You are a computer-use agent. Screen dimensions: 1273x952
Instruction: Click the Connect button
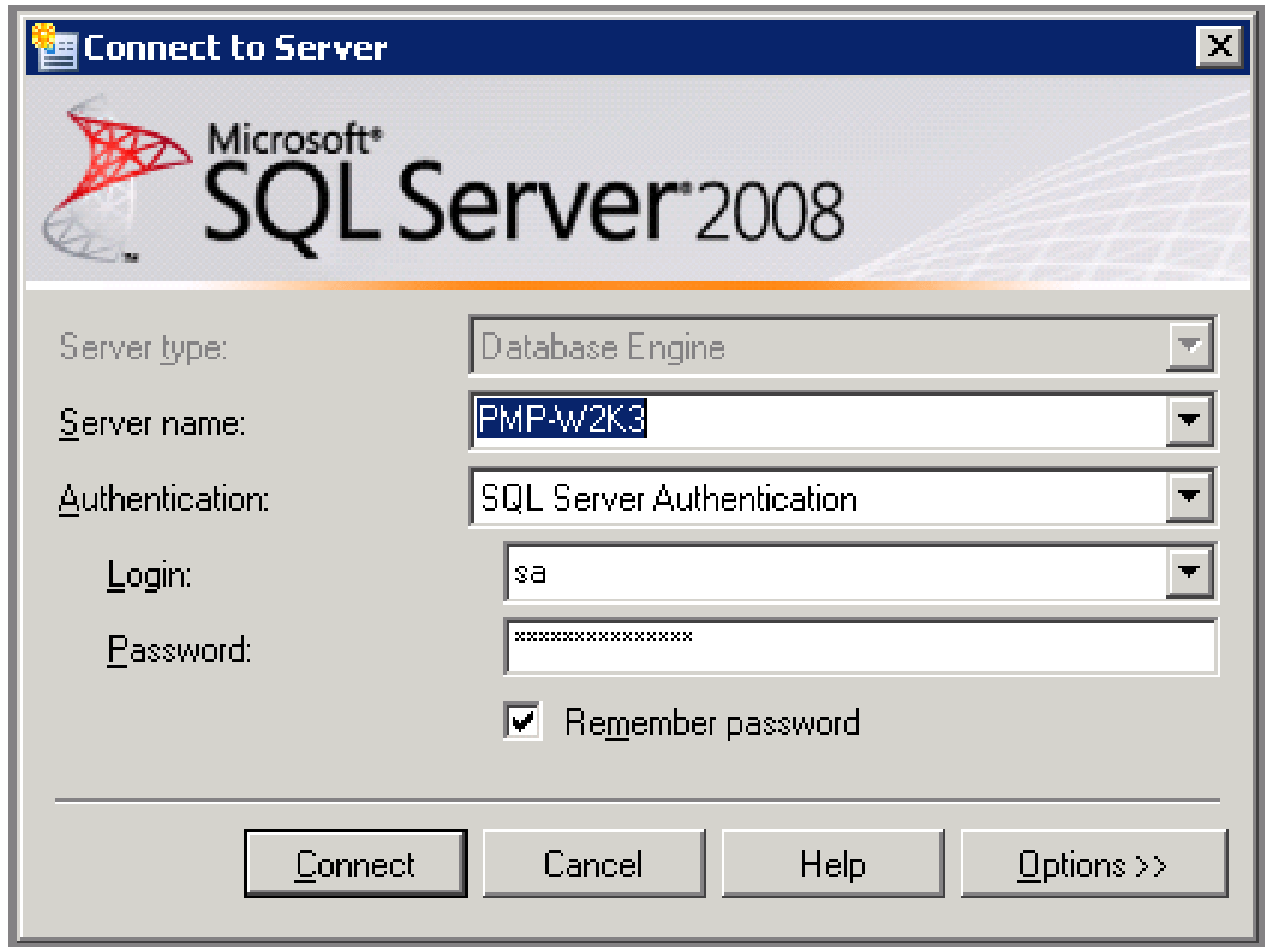coord(355,863)
